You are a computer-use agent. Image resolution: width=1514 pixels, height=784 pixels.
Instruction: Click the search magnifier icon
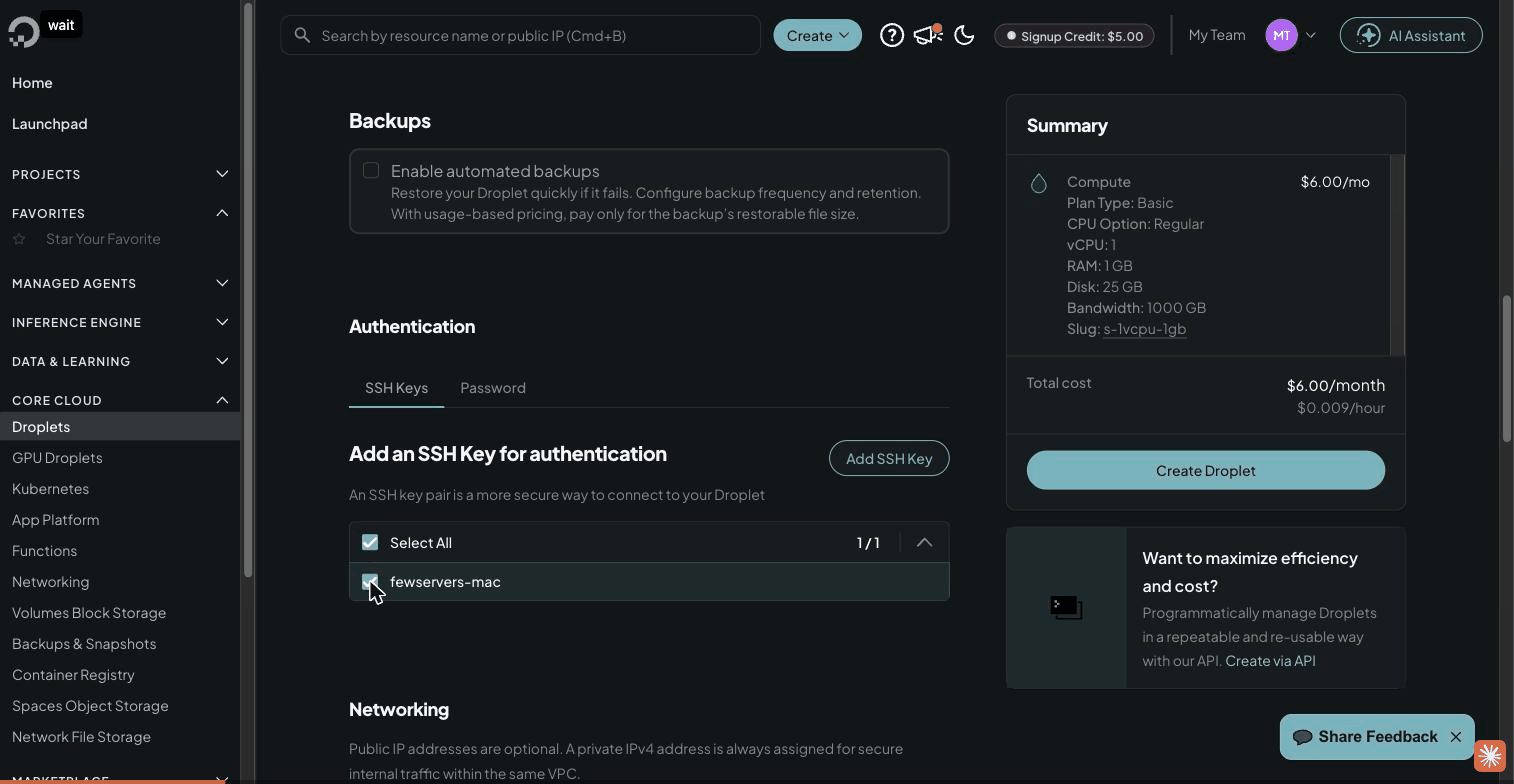tap(302, 35)
